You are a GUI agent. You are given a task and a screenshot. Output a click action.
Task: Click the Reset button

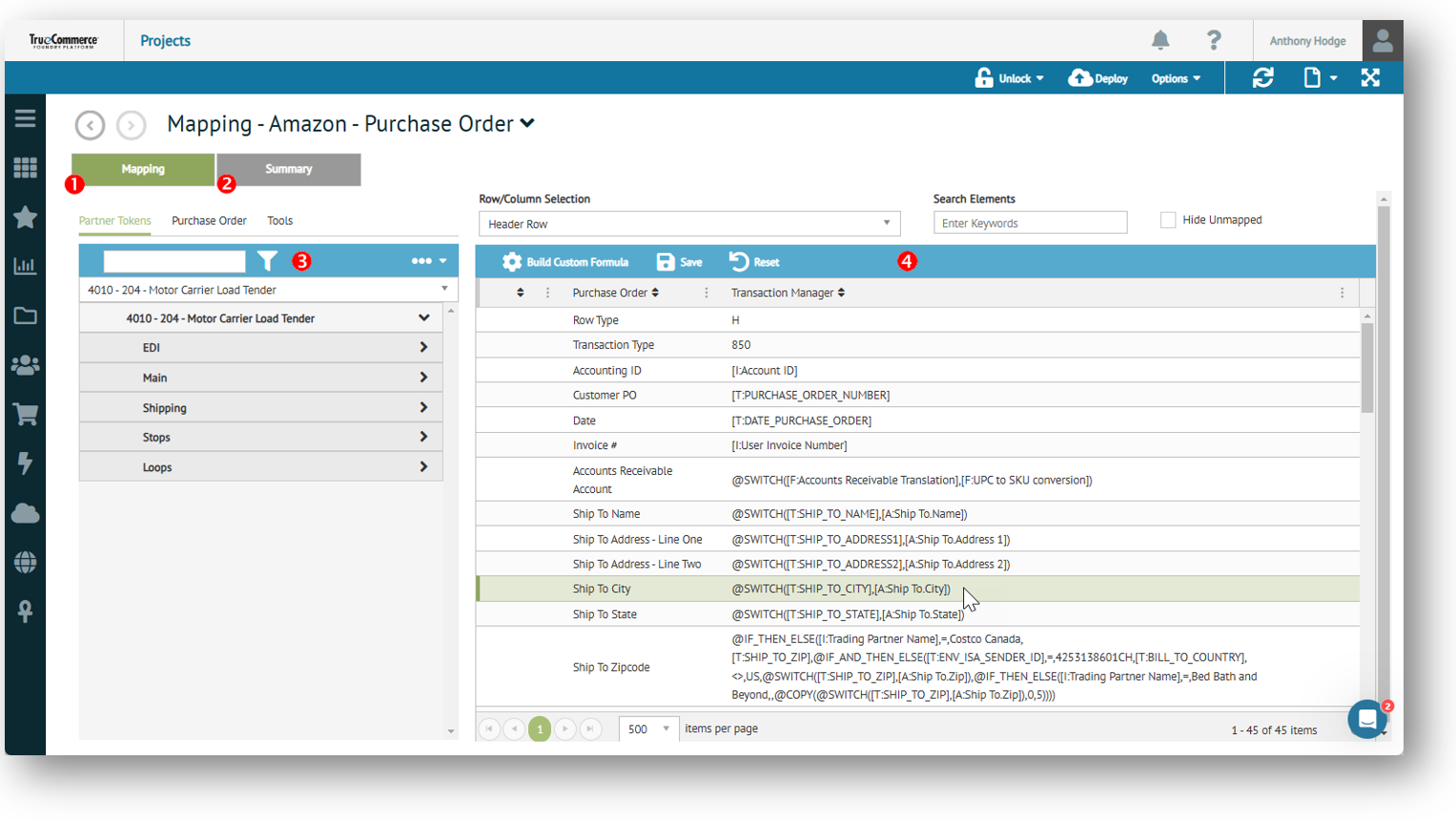[754, 262]
